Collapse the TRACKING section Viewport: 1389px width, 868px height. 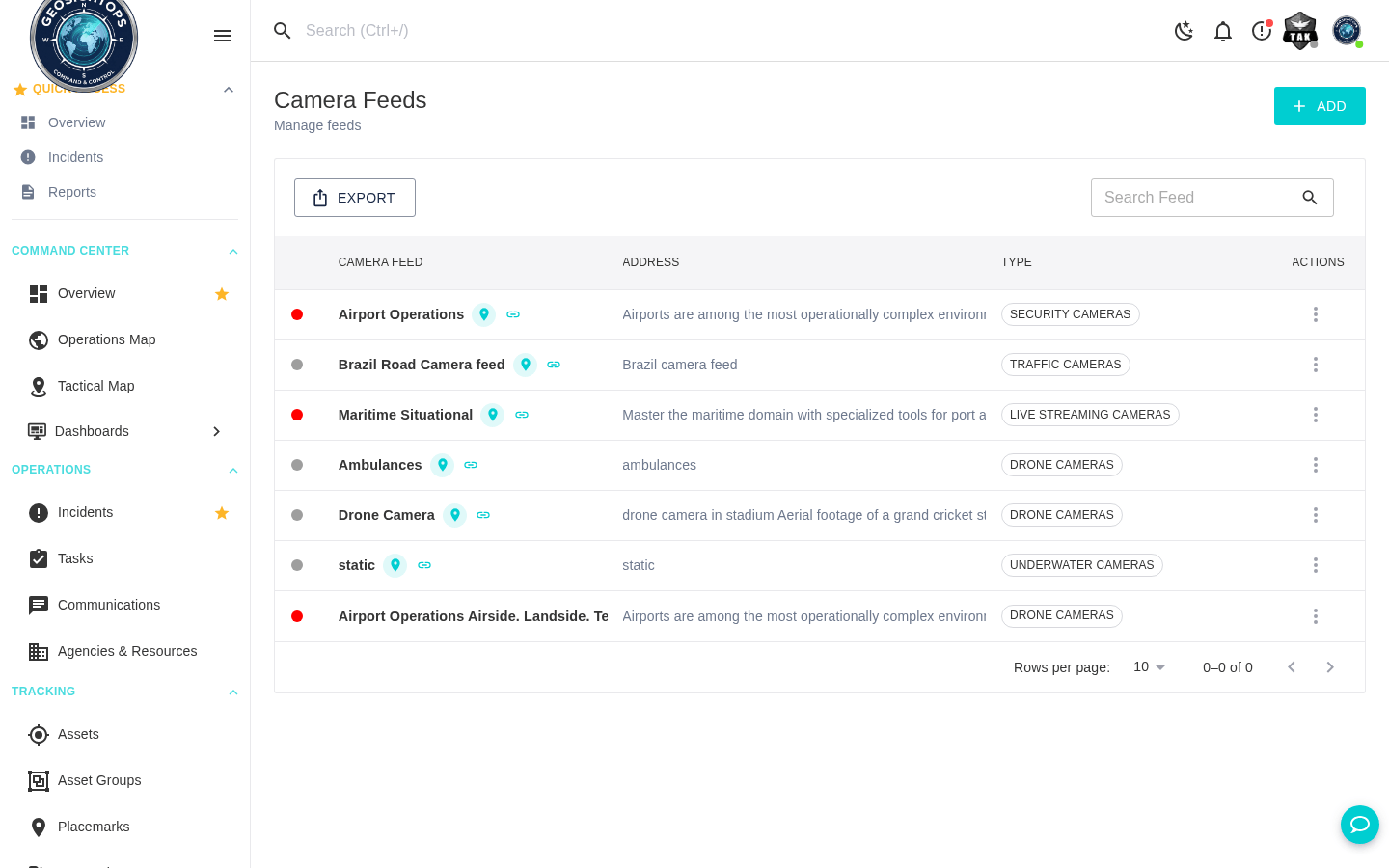[x=232, y=692]
